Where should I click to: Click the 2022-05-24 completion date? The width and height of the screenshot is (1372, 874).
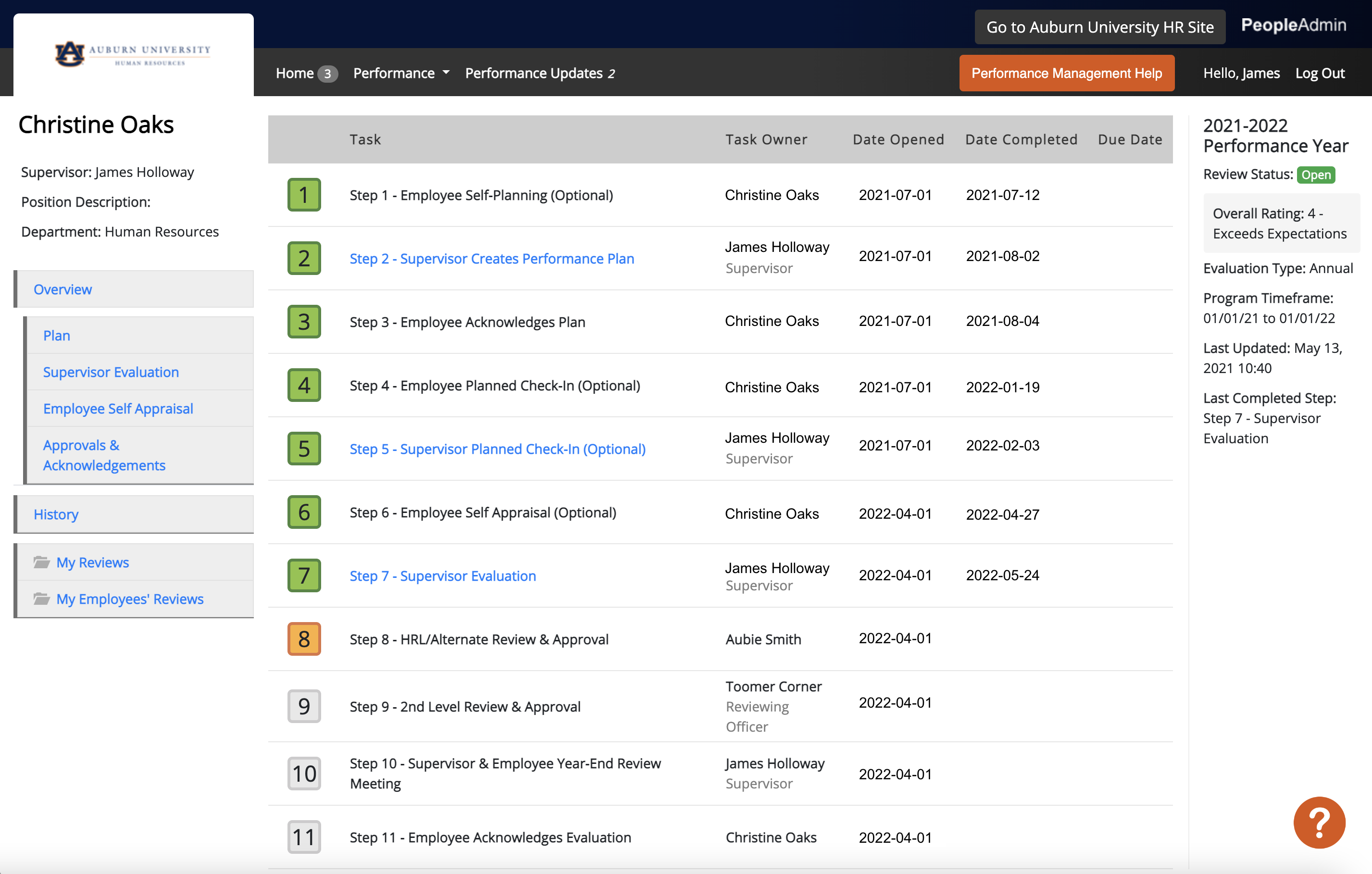[1002, 575]
